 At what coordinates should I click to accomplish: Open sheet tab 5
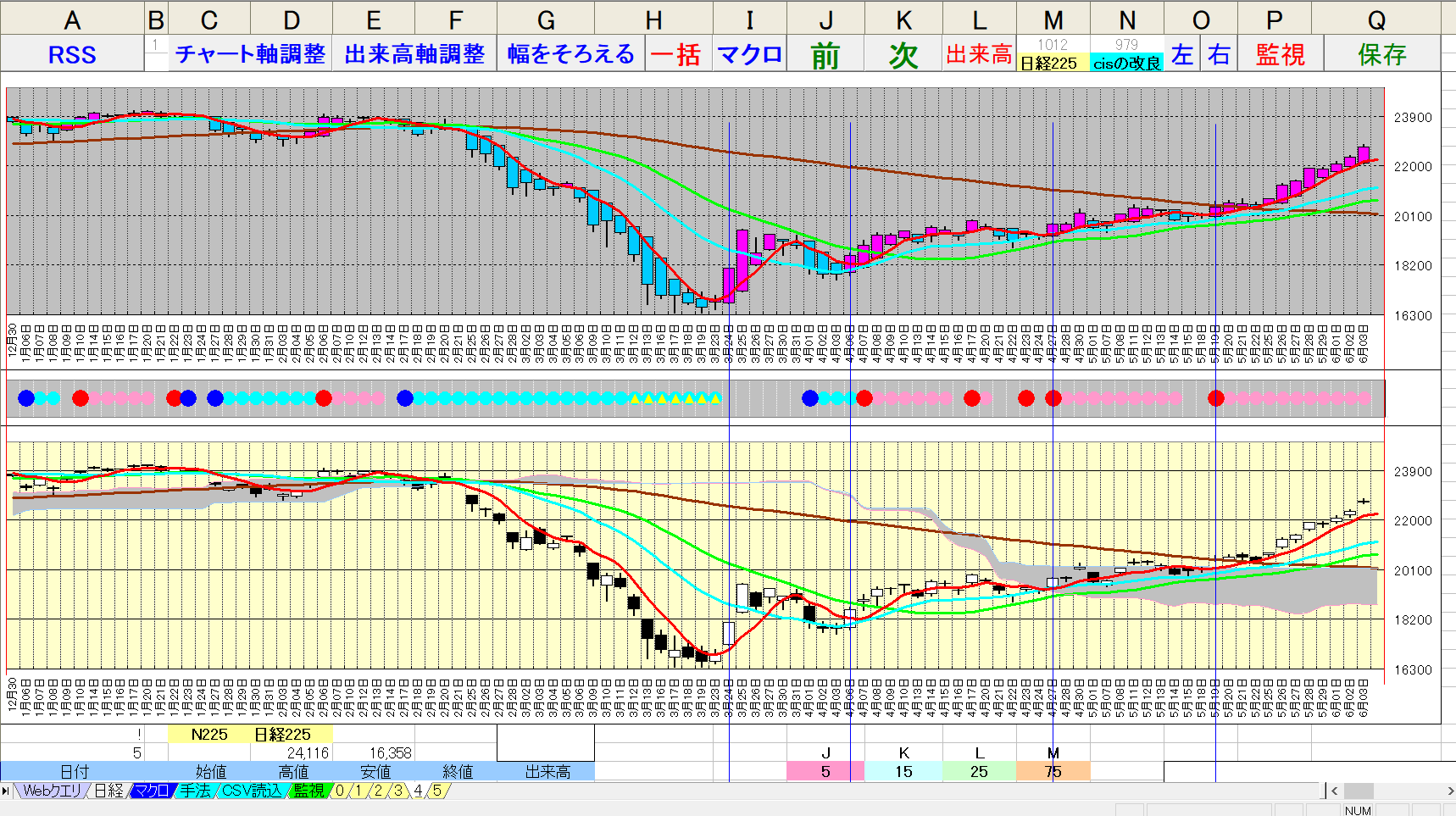[x=437, y=791]
